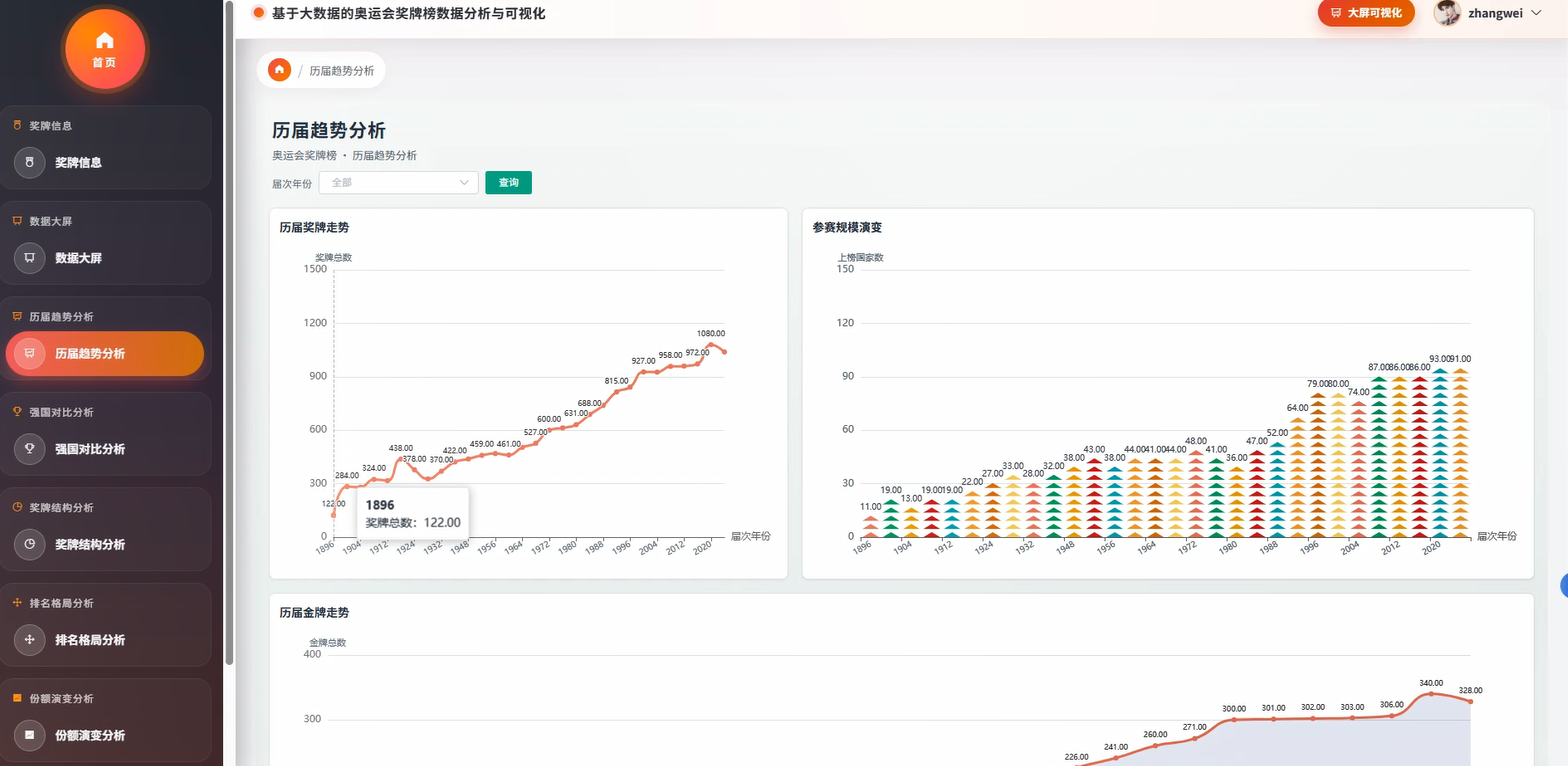
Task: Go to 首页 via the orange home circle
Action: (105, 48)
